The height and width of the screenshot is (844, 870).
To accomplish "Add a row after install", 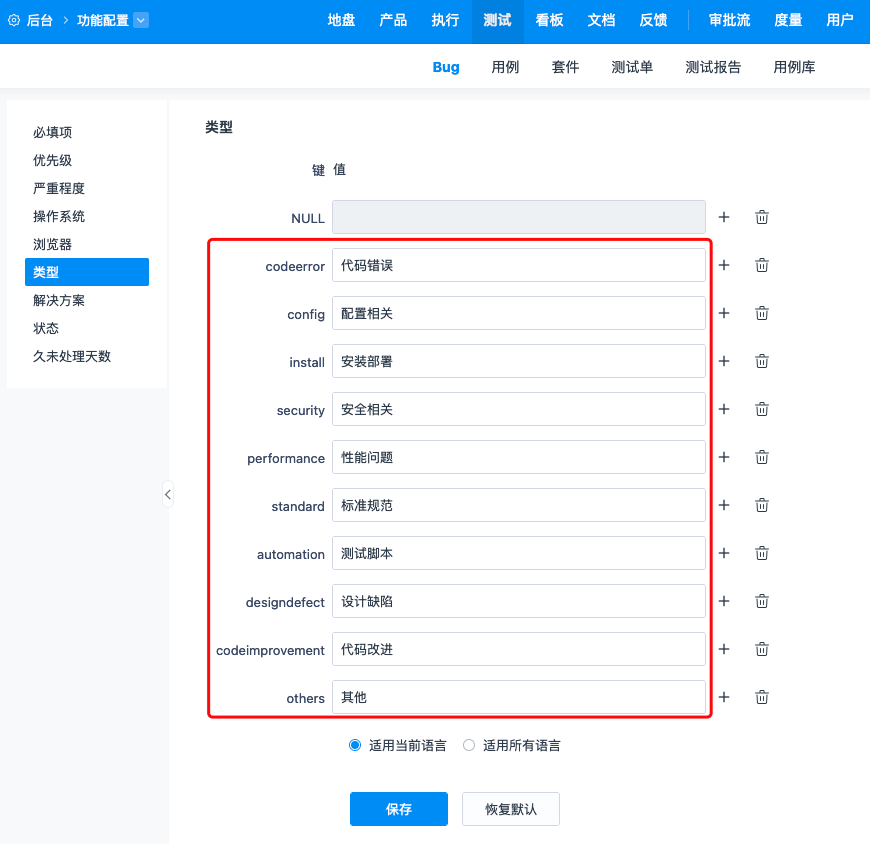I will click(x=724, y=361).
